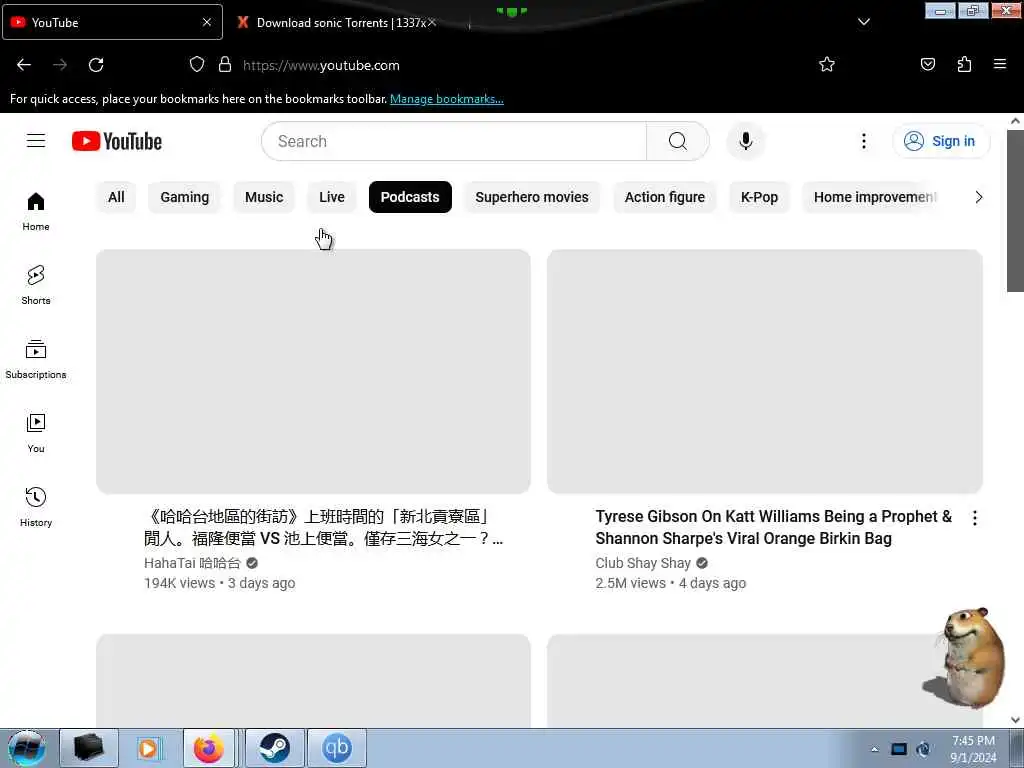This screenshot has width=1024, height=768.
Task: Select the K-Pop filter chip
Action: click(760, 197)
